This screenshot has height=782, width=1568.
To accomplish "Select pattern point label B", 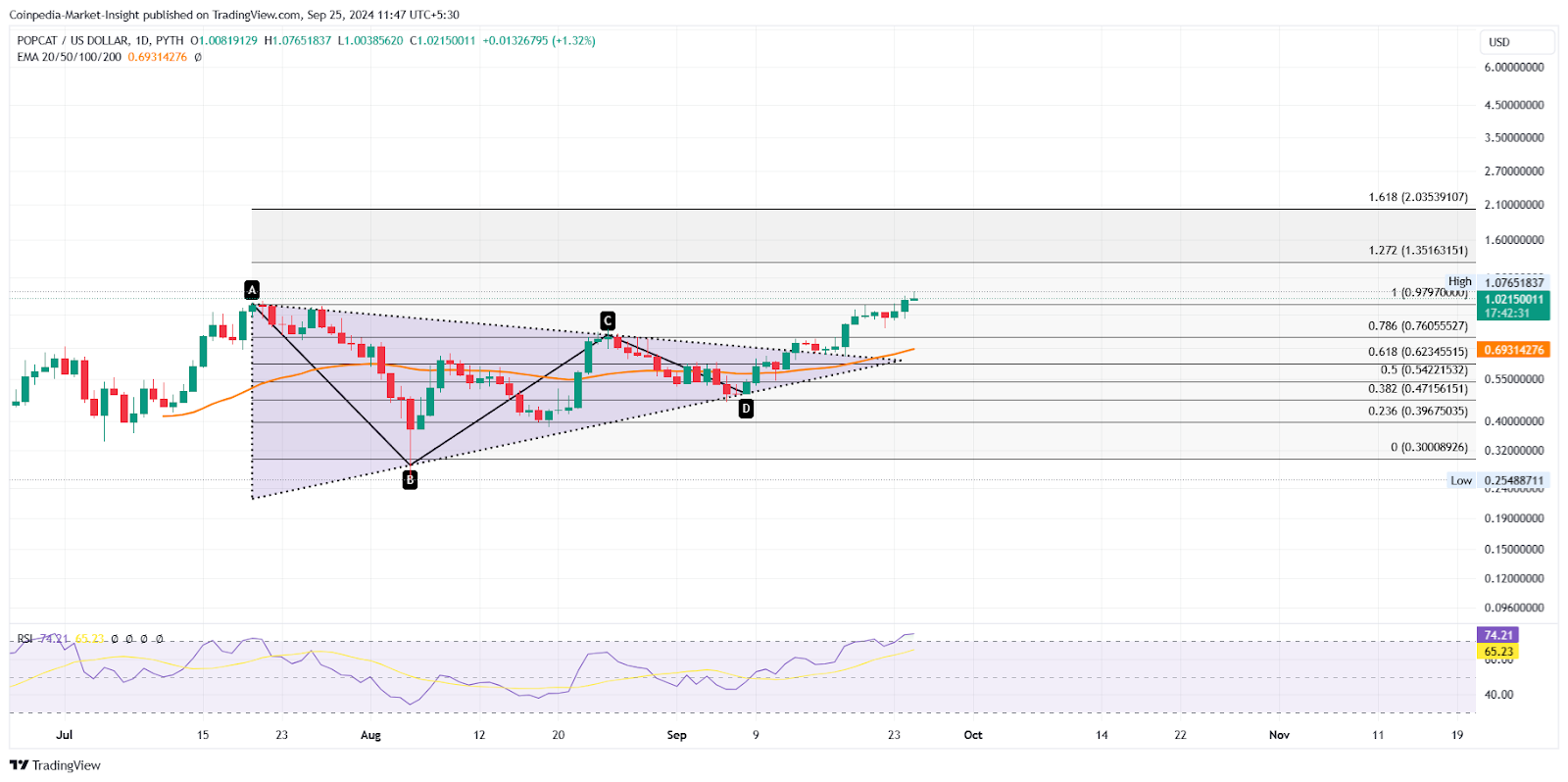I will 410,479.
